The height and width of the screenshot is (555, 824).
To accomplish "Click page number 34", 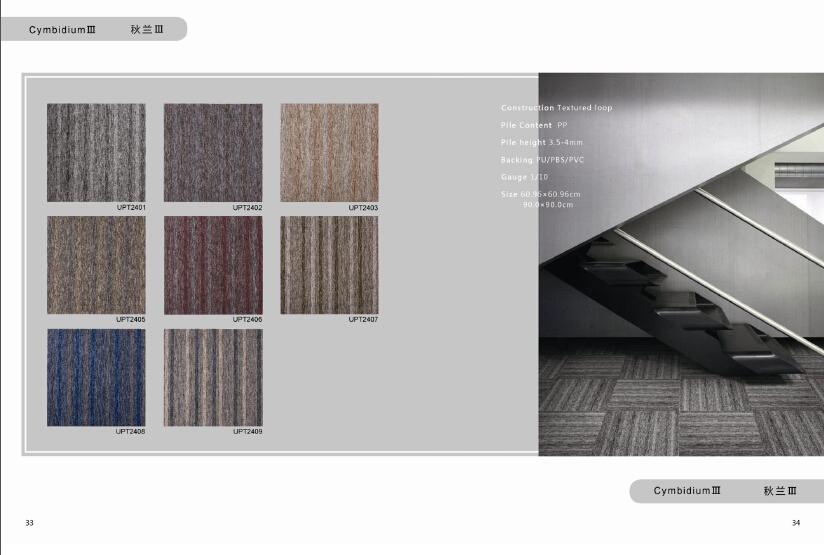I will [796, 523].
